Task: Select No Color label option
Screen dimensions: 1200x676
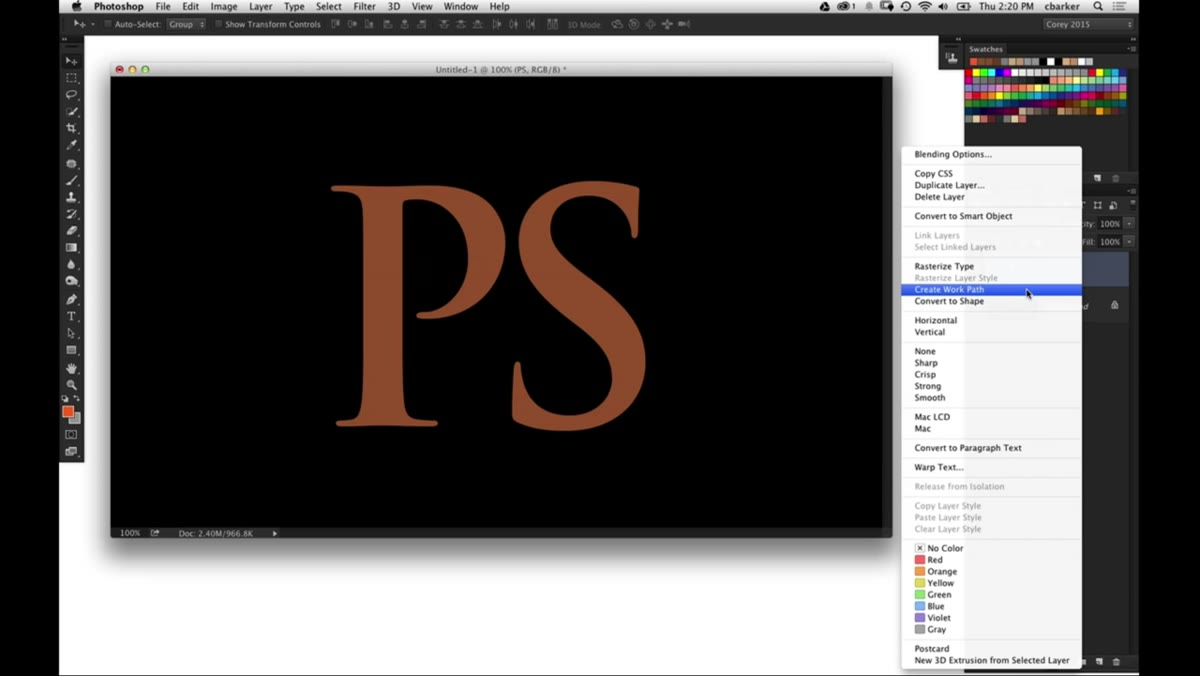Action: click(x=939, y=548)
